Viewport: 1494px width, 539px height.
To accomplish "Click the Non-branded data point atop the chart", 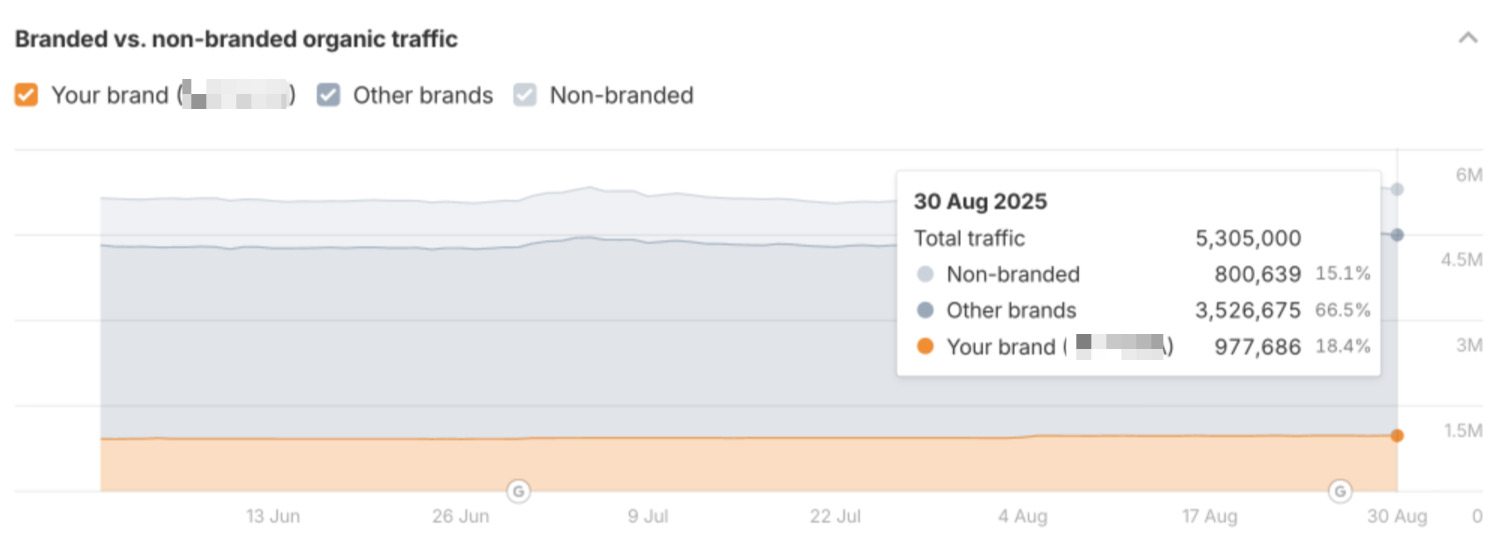I will (x=1397, y=189).
